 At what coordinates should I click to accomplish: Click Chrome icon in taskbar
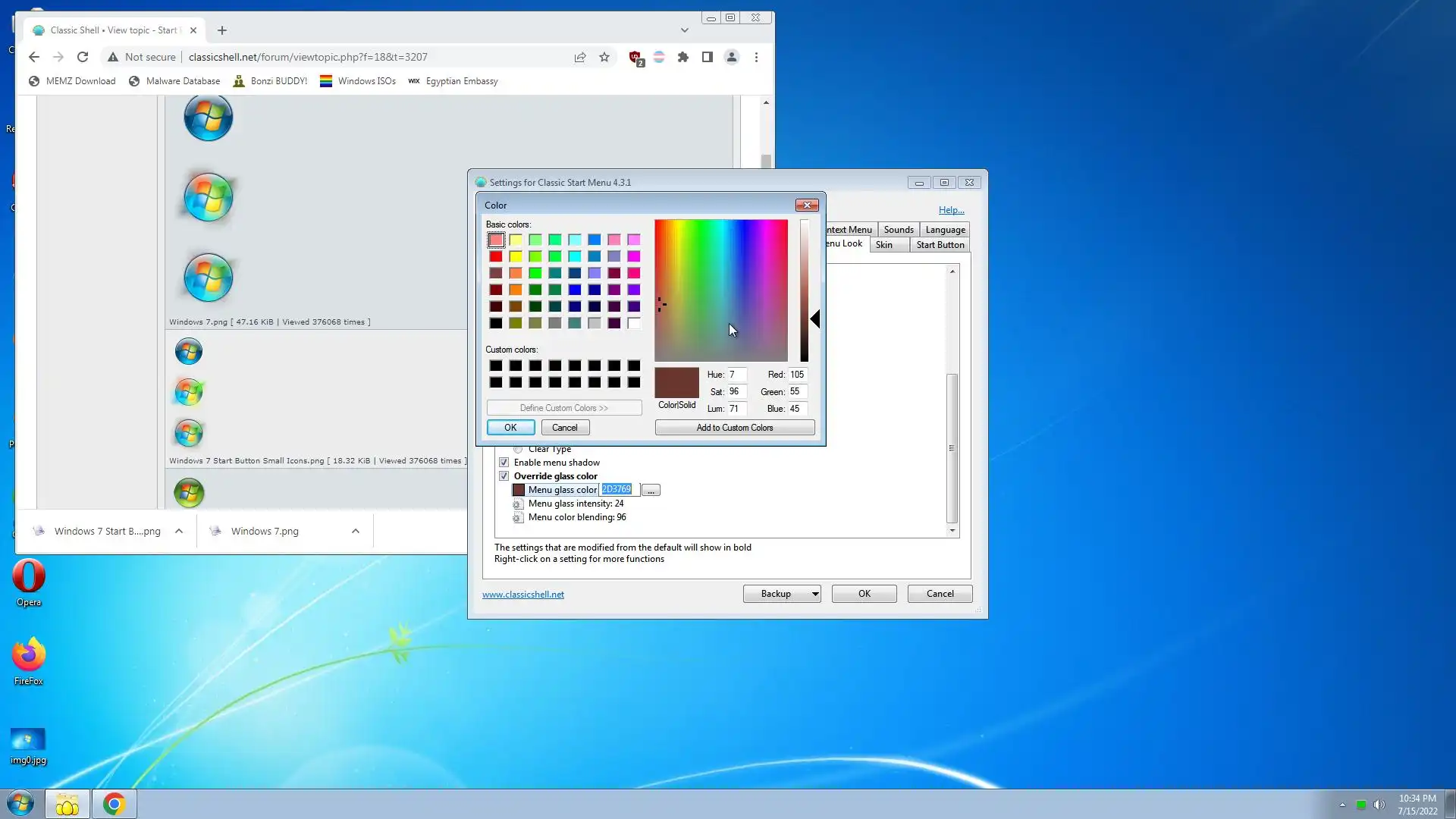tap(114, 804)
